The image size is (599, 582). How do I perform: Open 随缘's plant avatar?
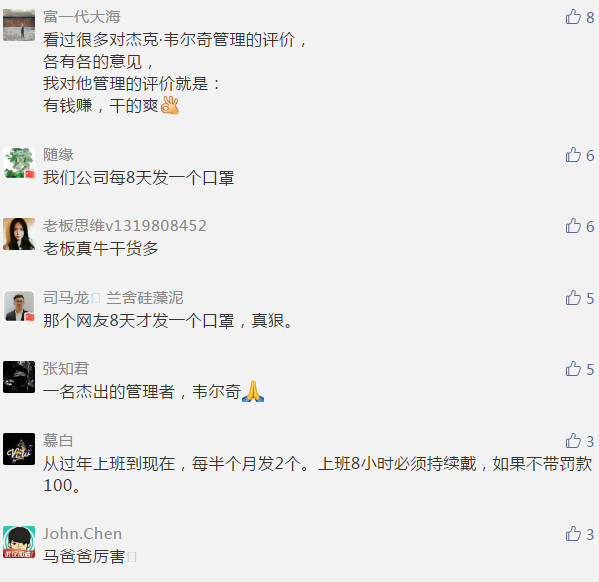point(19,163)
